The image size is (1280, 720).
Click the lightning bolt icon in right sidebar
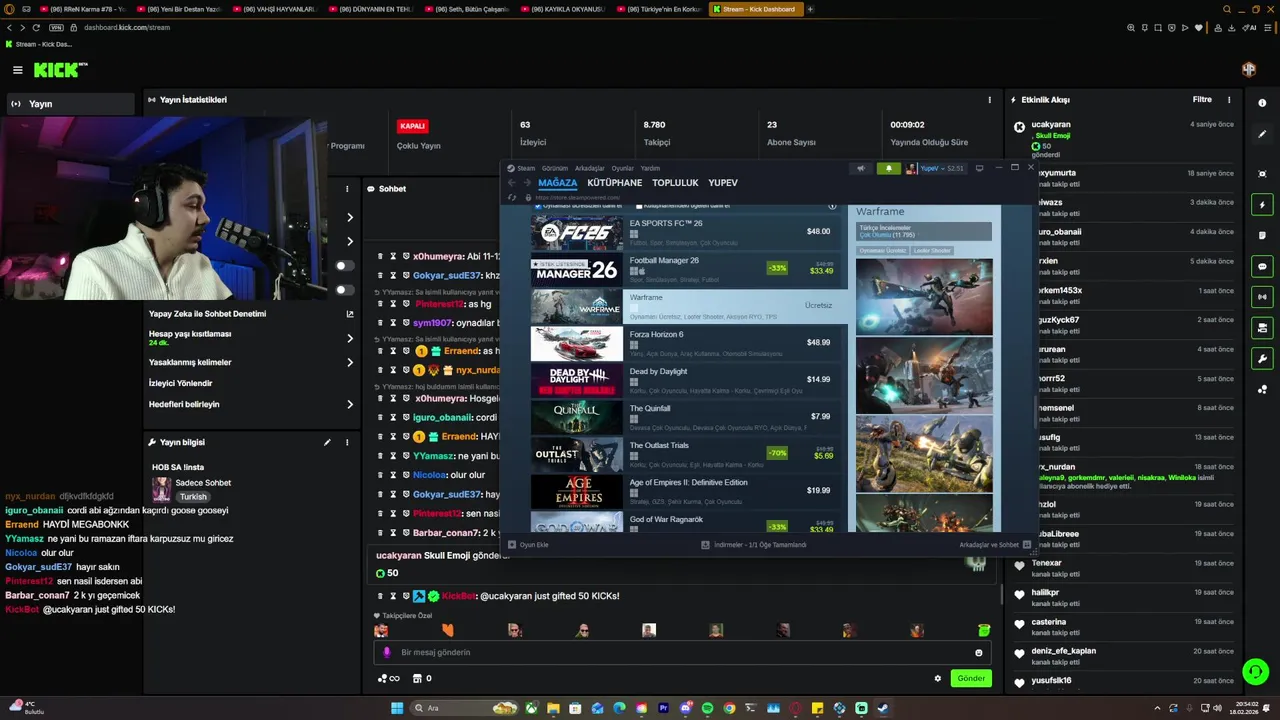(x=1262, y=205)
